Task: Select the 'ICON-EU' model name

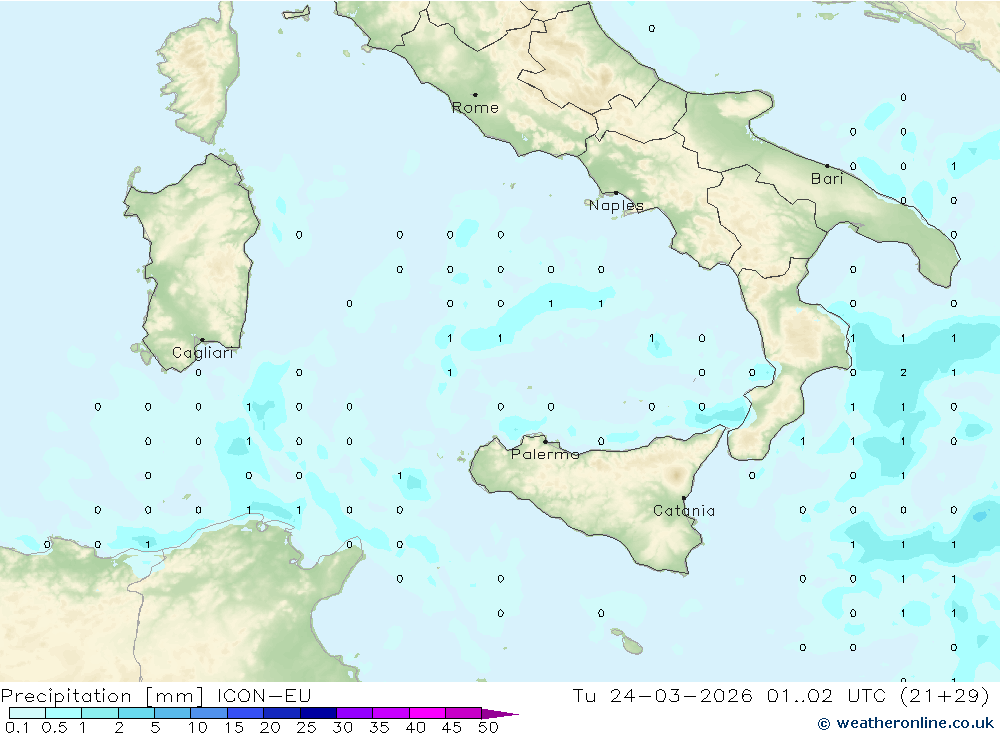Action: [x=264, y=695]
